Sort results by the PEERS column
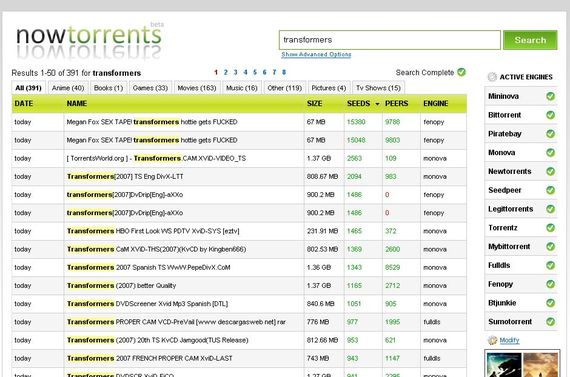The height and width of the screenshot is (377, 570). click(396, 104)
